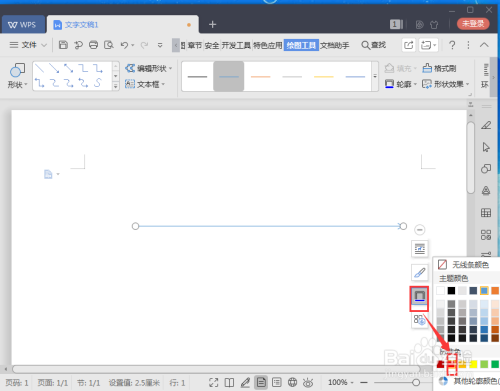Open the Shapes (形状) gallery button

pyautogui.click(x=17, y=76)
